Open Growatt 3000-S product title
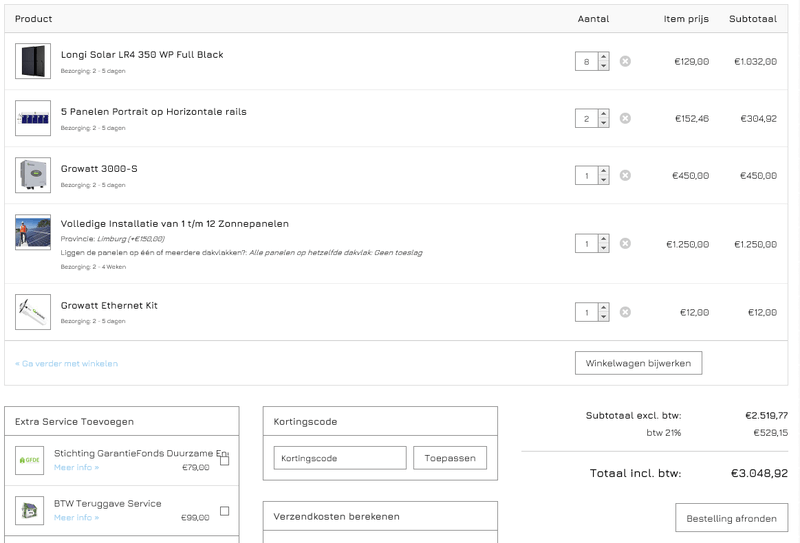 pos(99,169)
